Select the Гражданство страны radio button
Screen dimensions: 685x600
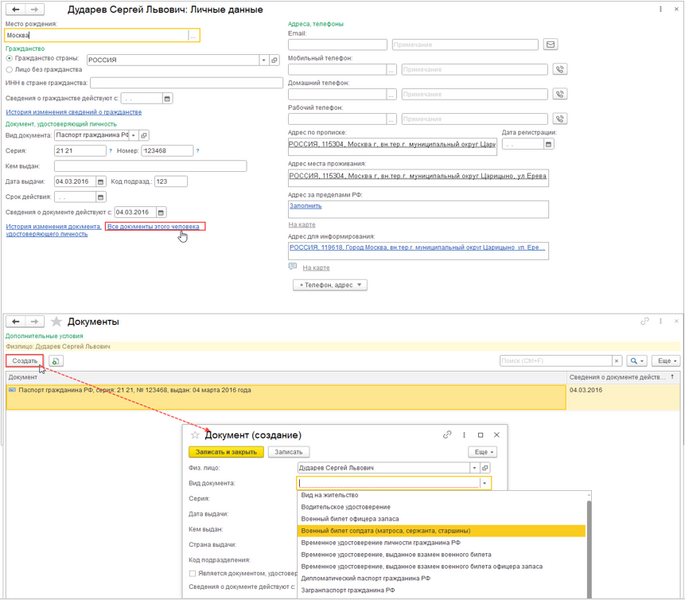(10, 59)
